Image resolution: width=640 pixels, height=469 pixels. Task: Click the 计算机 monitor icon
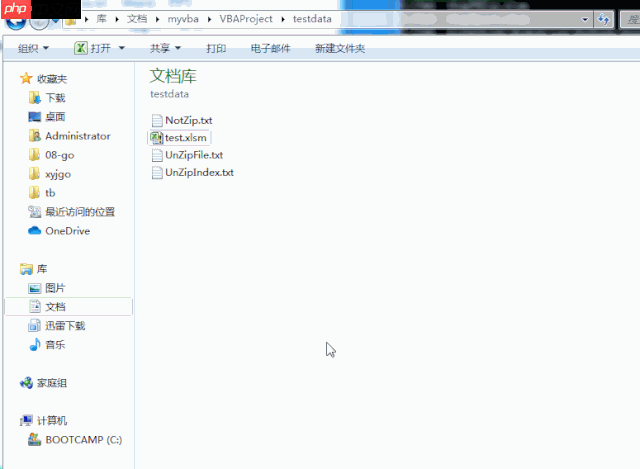[27, 420]
